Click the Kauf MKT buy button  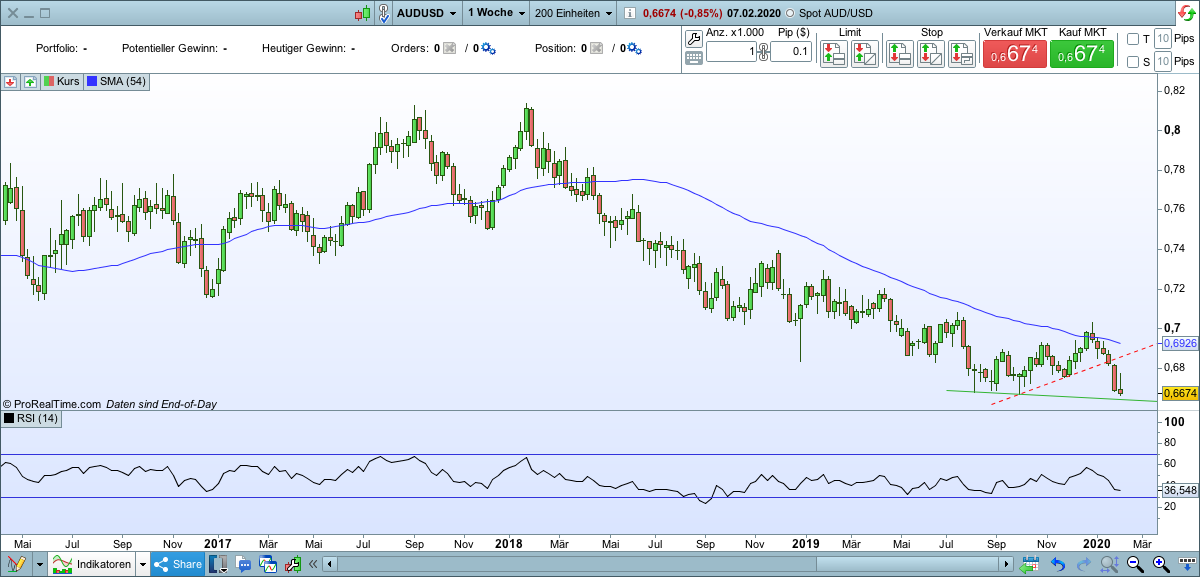pos(1082,55)
